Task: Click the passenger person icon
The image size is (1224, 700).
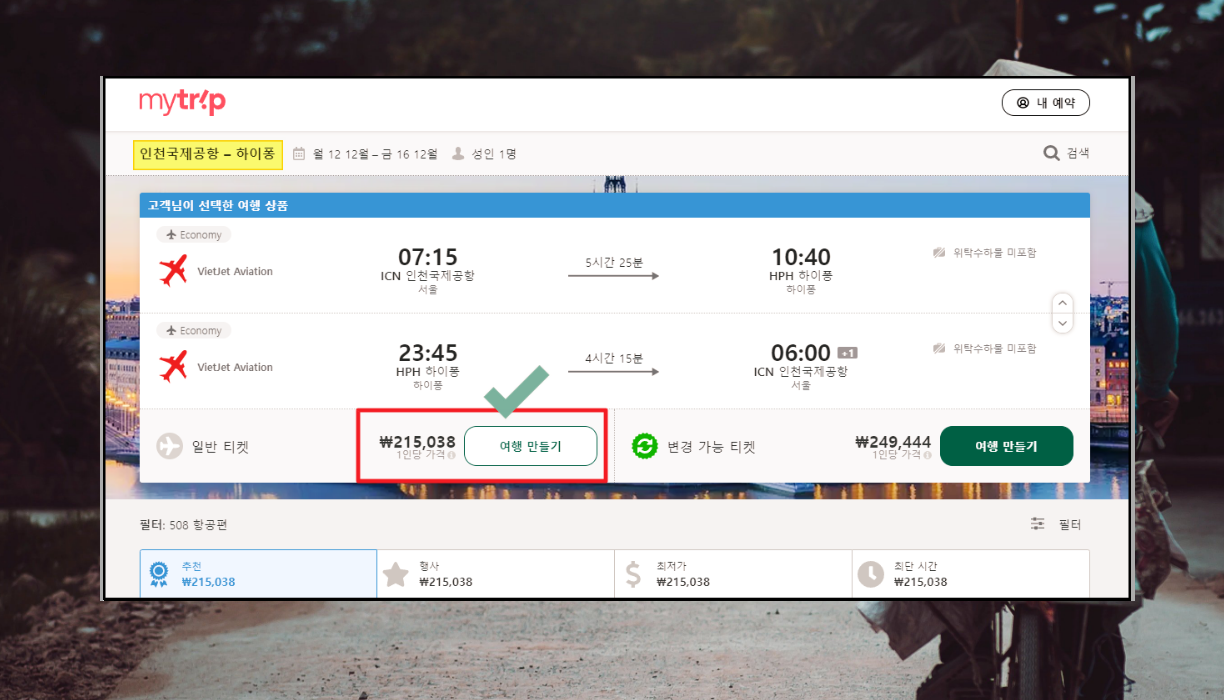Action: tap(458, 154)
